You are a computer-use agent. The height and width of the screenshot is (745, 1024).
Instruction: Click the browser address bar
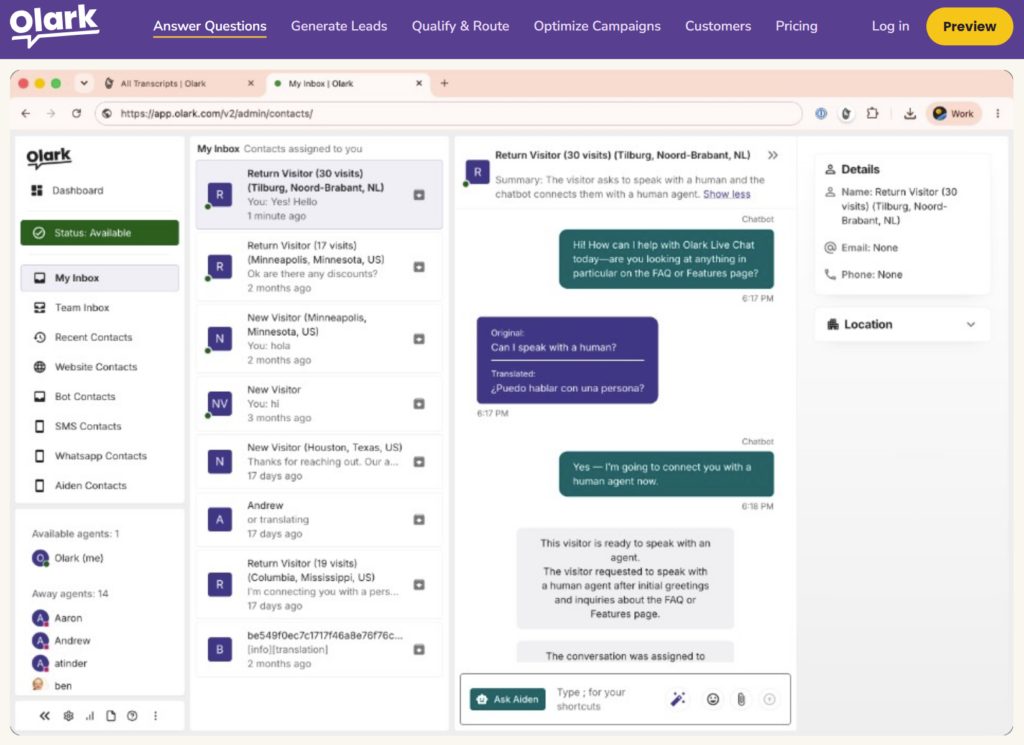pos(449,114)
